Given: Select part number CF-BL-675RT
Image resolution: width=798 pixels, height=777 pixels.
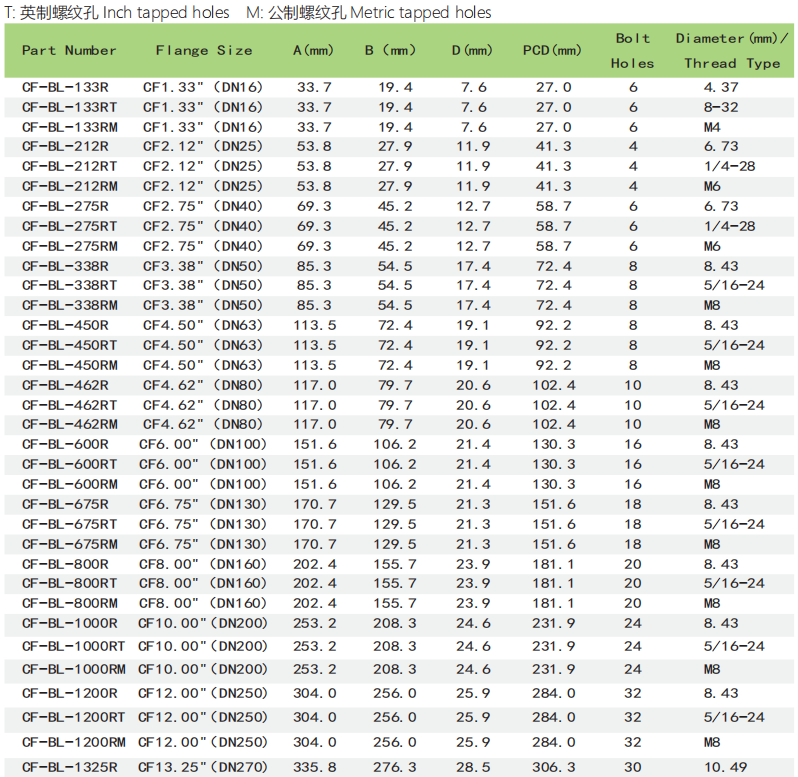Looking at the screenshot, I should [69, 524].
